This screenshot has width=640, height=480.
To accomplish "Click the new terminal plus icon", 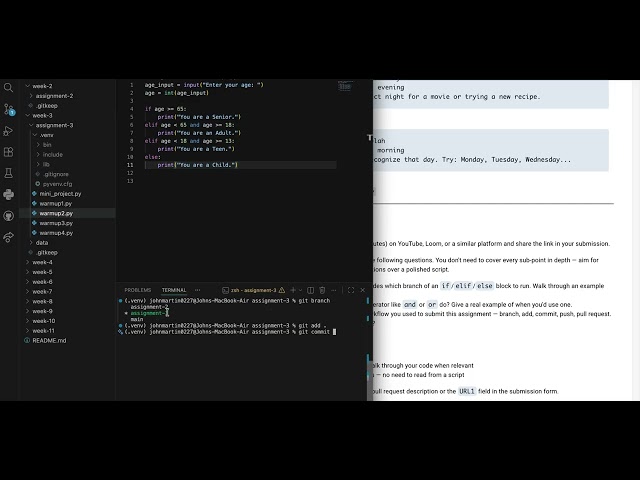I will (293, 290).
